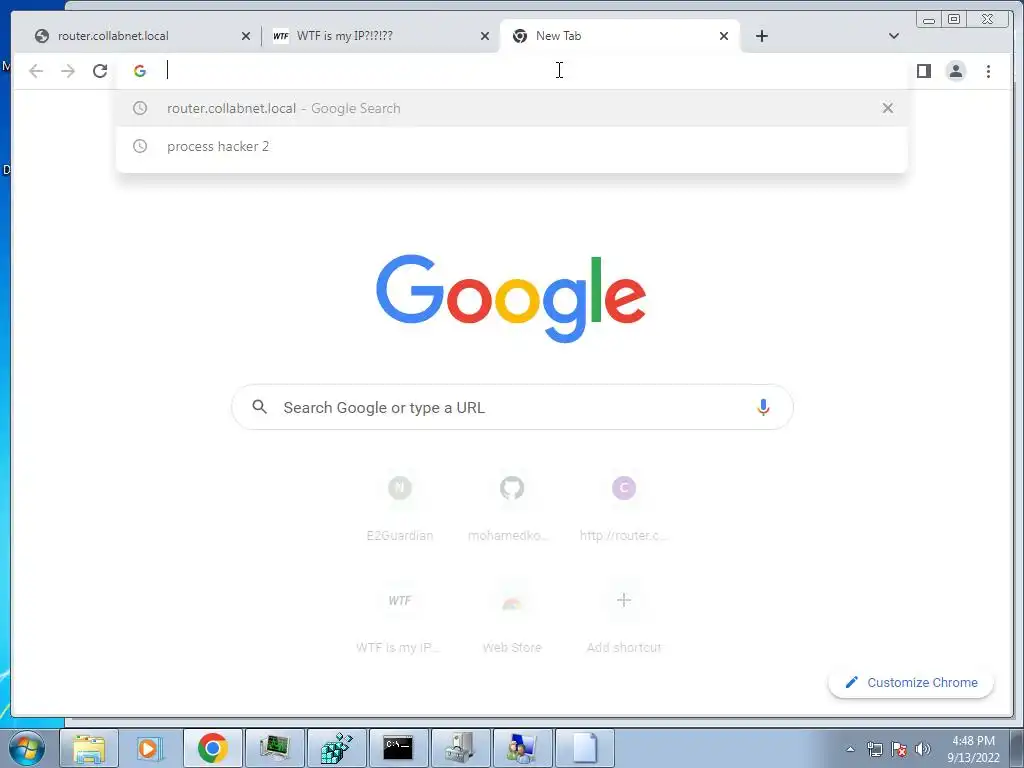
Task: Open the Web Store shortcut
Action: point(512,619)
